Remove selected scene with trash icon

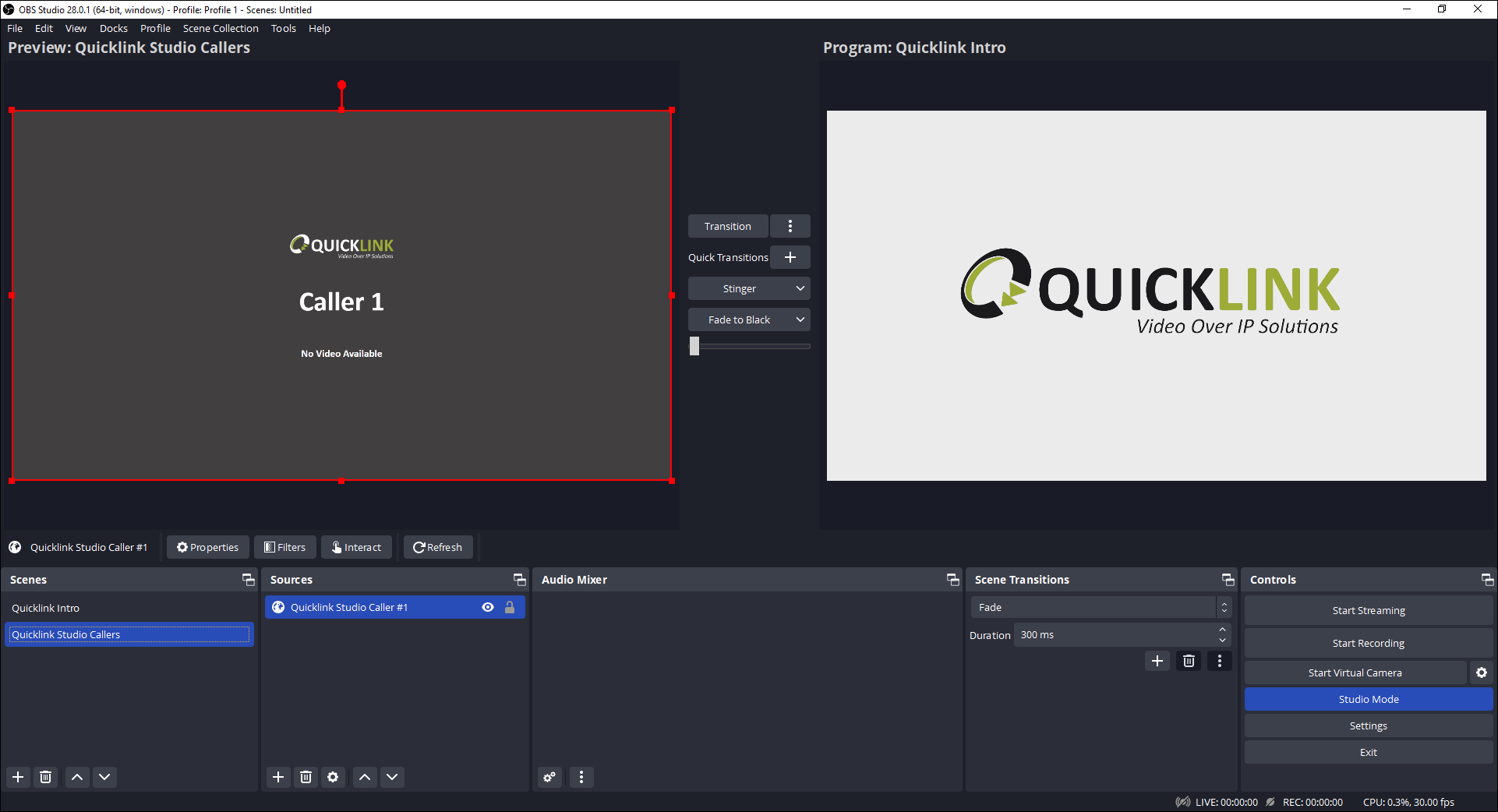[x=46, y=777]
